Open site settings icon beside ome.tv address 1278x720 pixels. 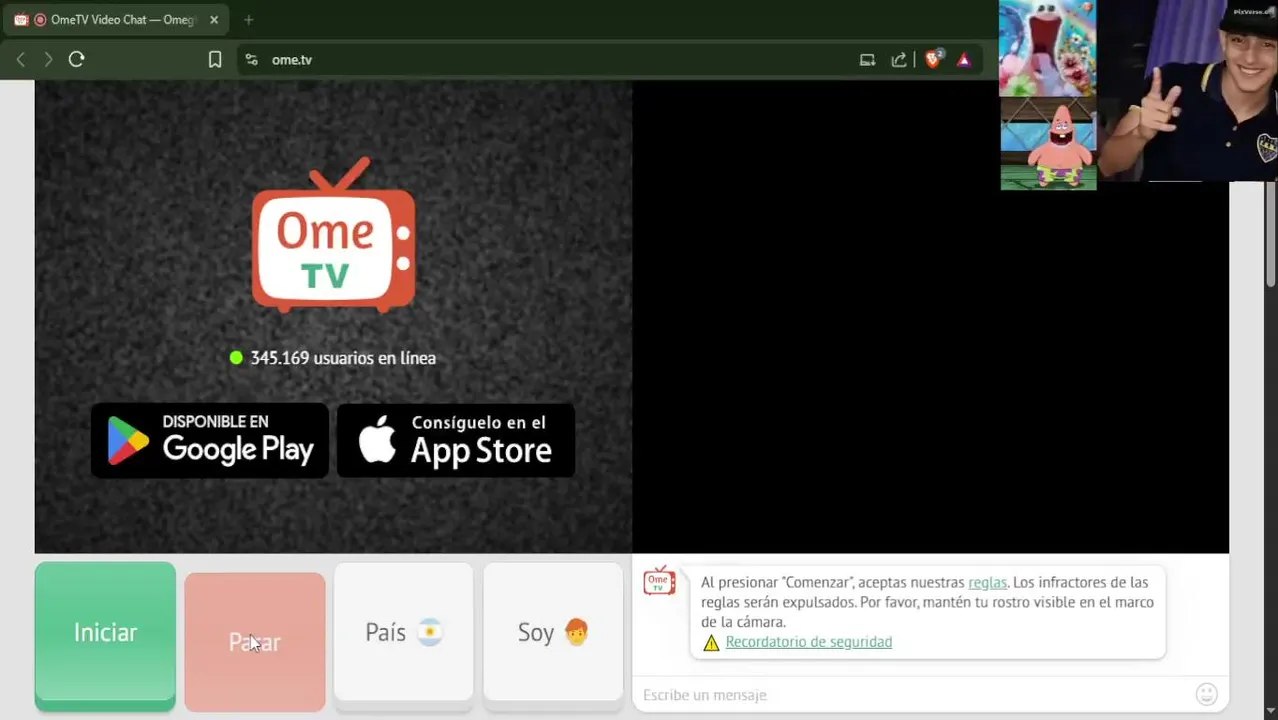(252, 60)
